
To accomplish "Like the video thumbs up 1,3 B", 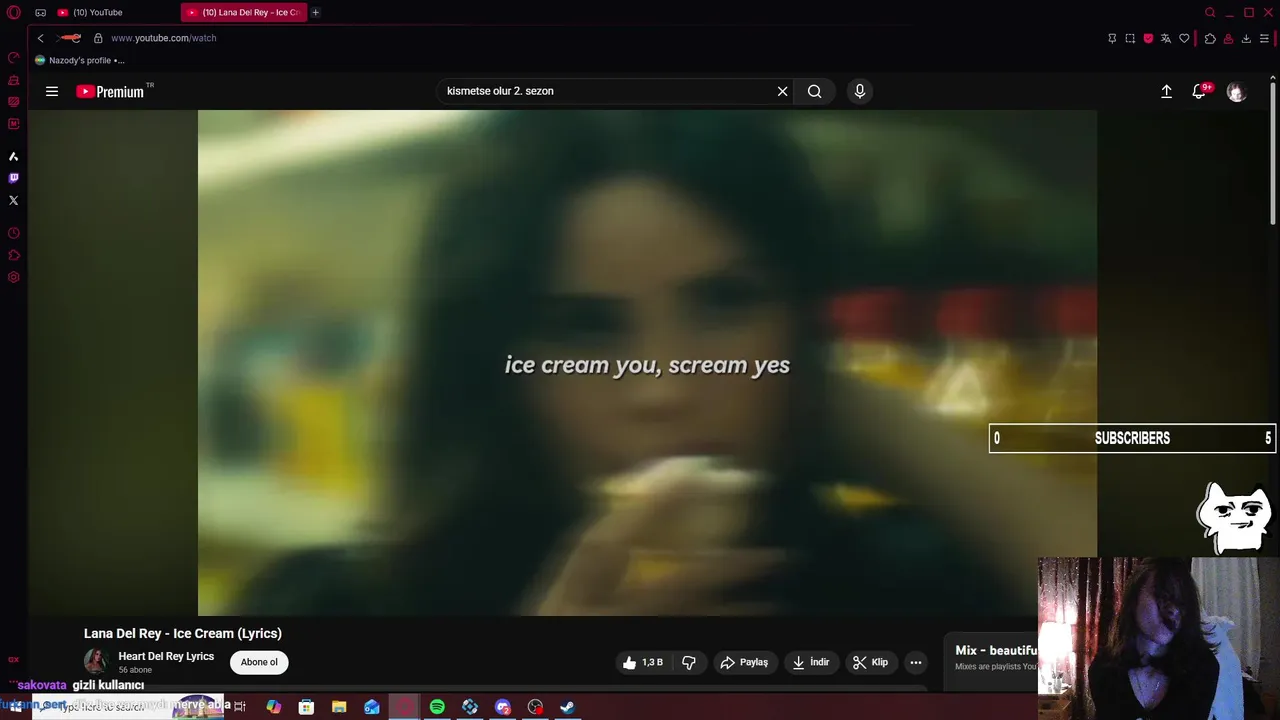I will [x=643, y=662].
